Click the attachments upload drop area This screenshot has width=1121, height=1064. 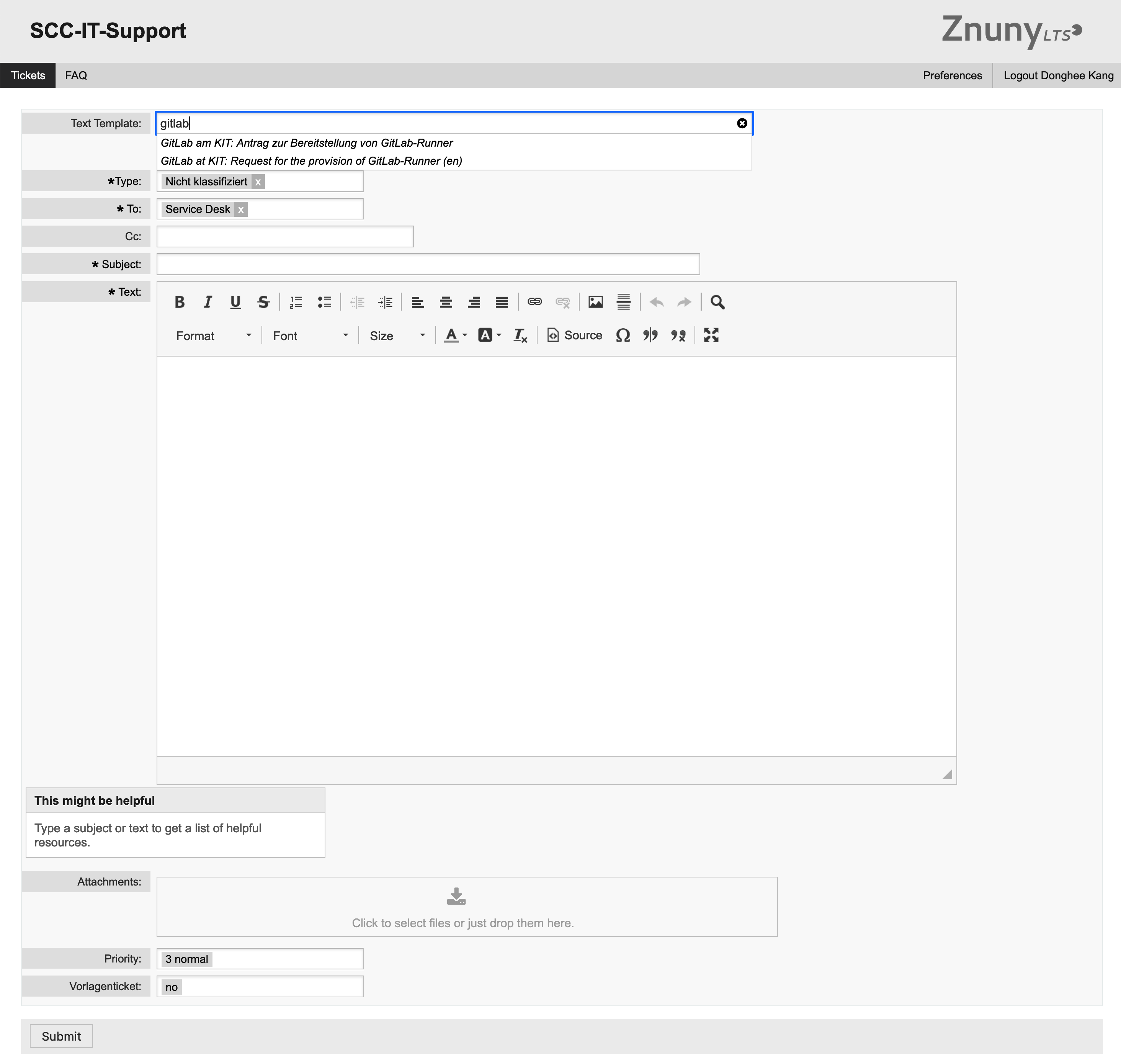tap(467, 907)
